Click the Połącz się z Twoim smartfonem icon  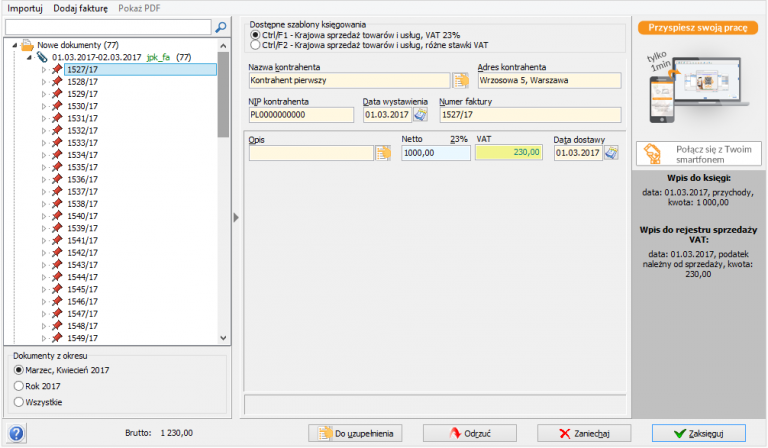(x=652, y=153)
